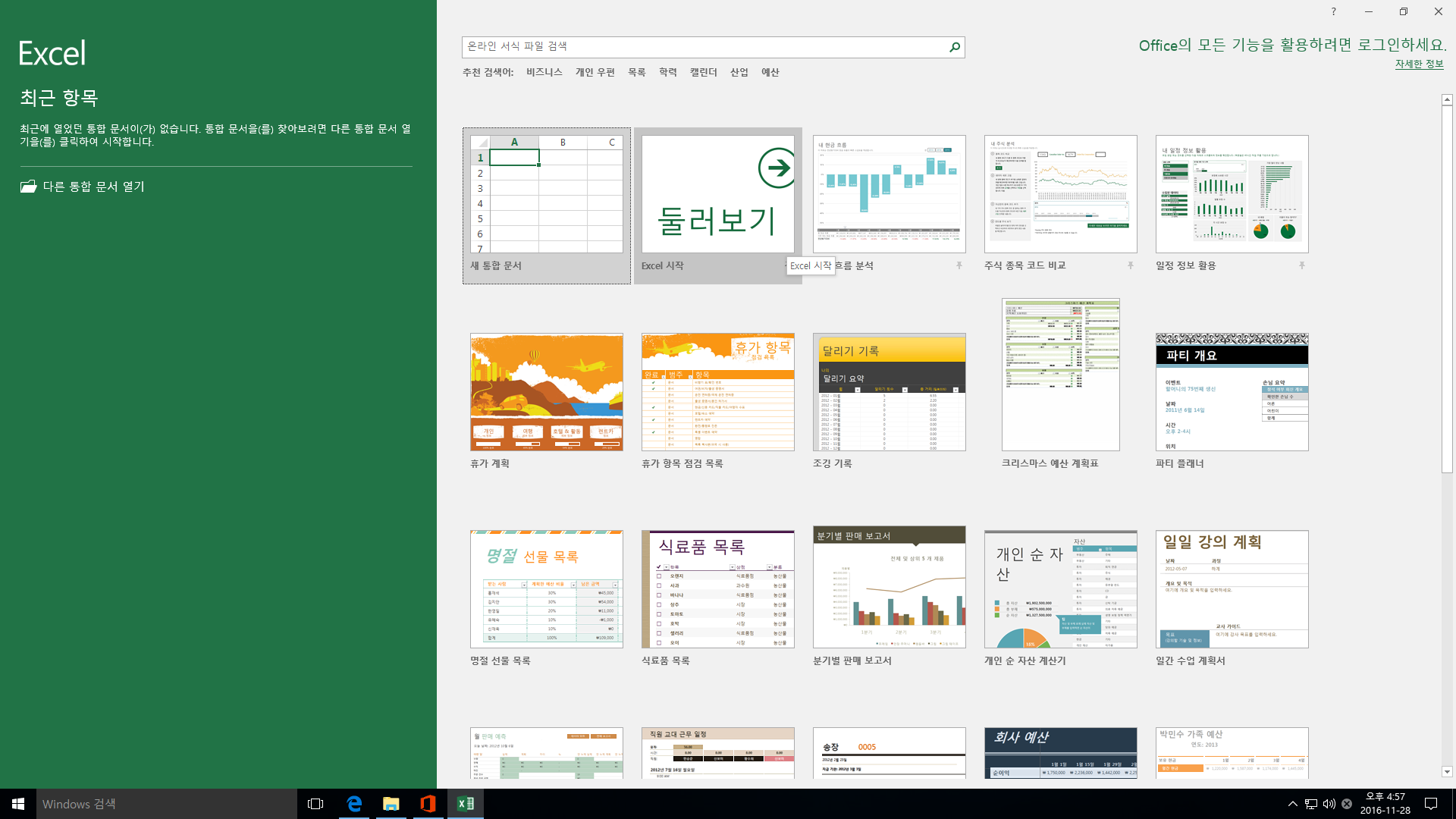Open the cash flow analysis template thumbnail
Image resolution: width=1456 pixels, height=819 pixels.
click(890, 194)
